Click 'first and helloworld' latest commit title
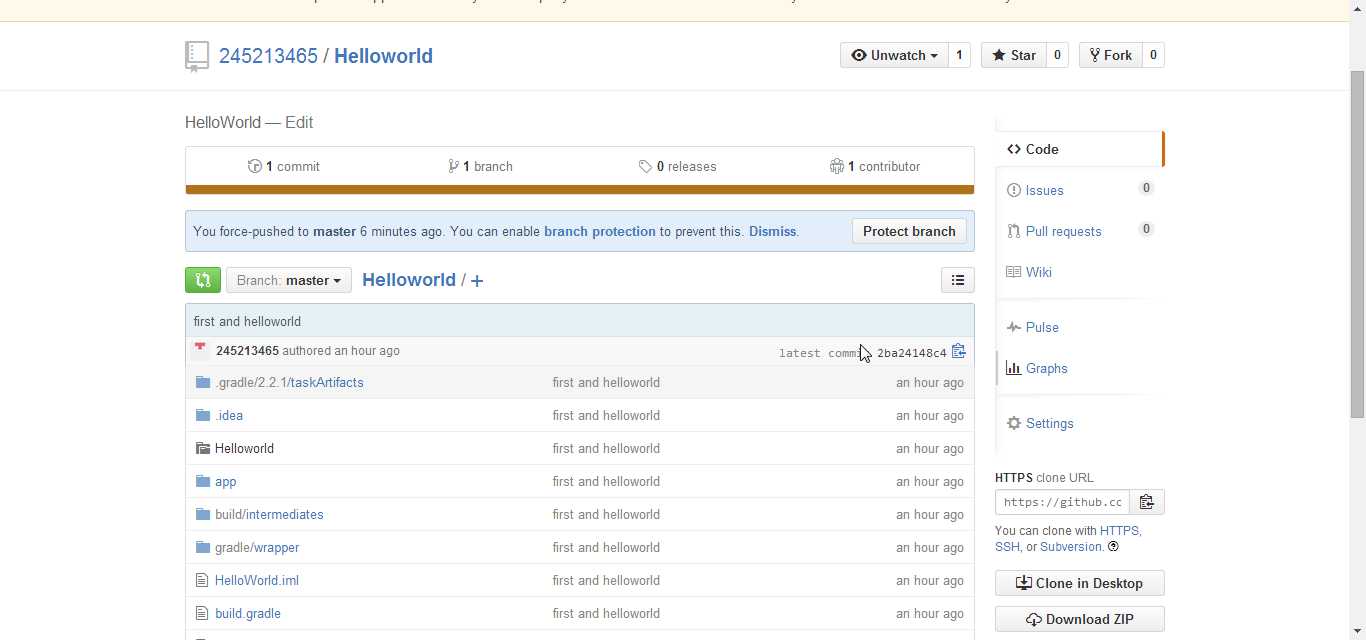 pyautogui.click(x=247, y=321)
